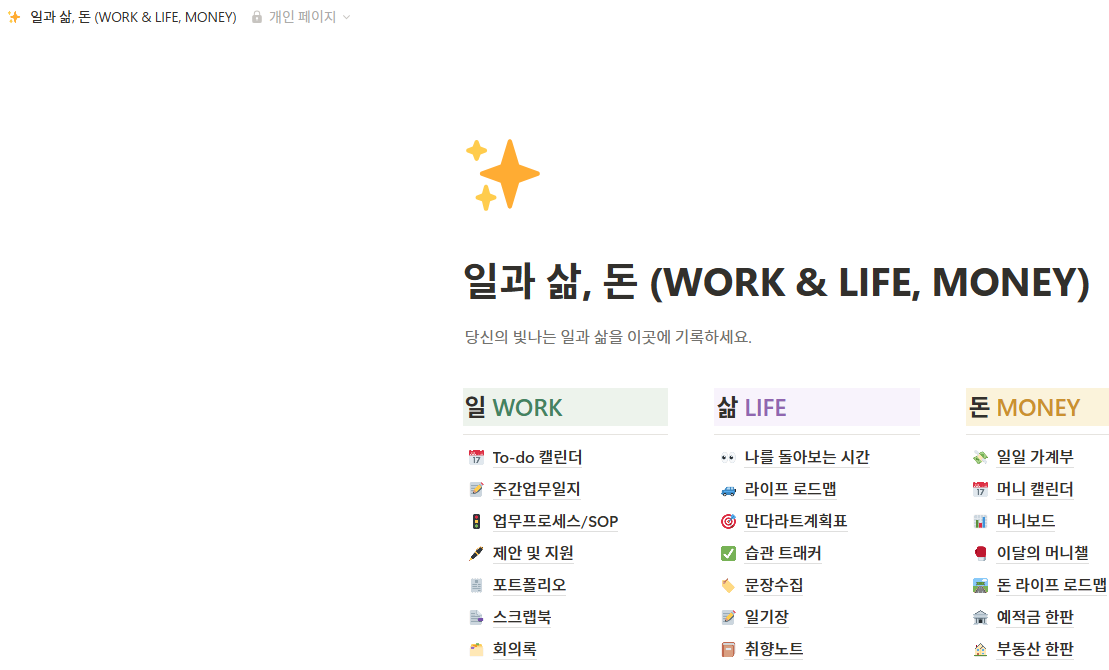The width and height of the screenshot is (1109, 670).
Task: Open the 나를 돌아보는 시간 page
Action: (x=807, y=458)
